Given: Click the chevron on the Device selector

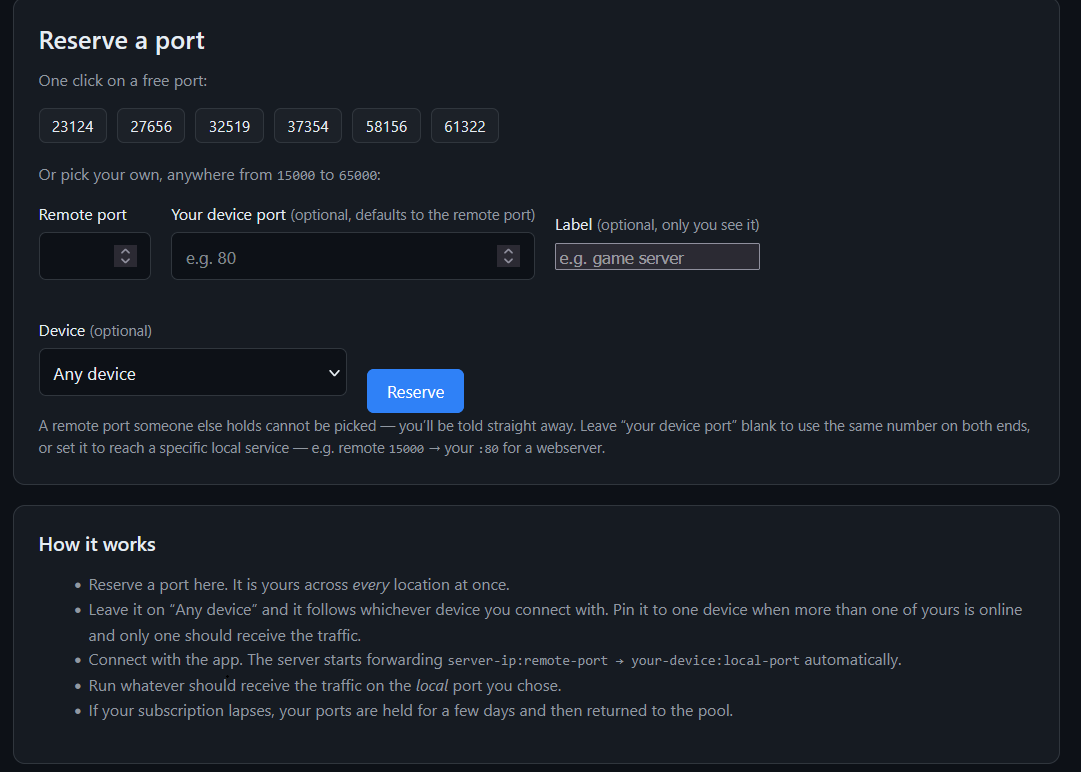Looking at the screenshot, I should pos(334,373).
